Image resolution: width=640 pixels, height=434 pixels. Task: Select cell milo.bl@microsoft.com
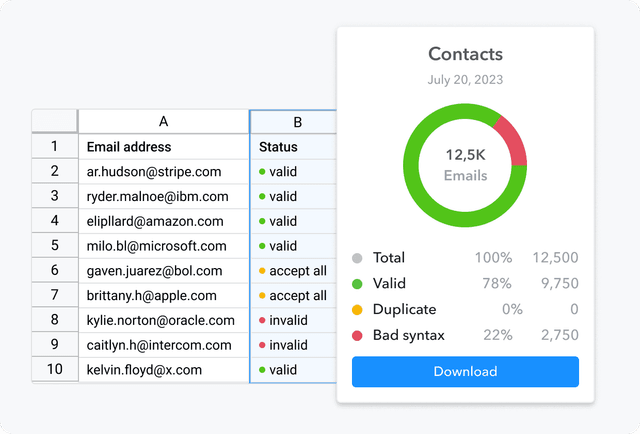coord(164,246)
